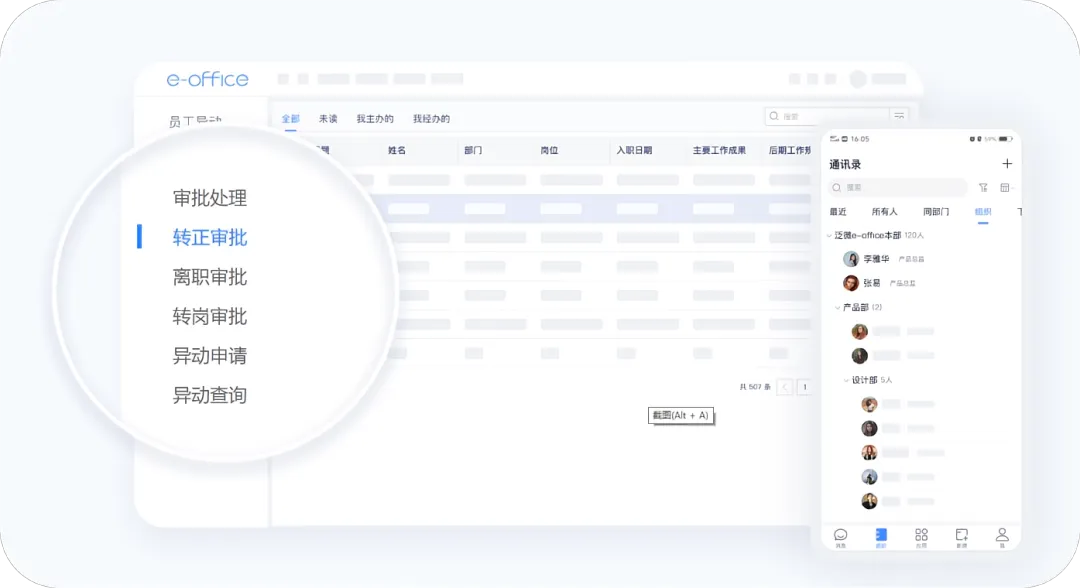Tap the profile person icon in bottom bar
Screen dimensions: 1080x588
(1001, 535)
